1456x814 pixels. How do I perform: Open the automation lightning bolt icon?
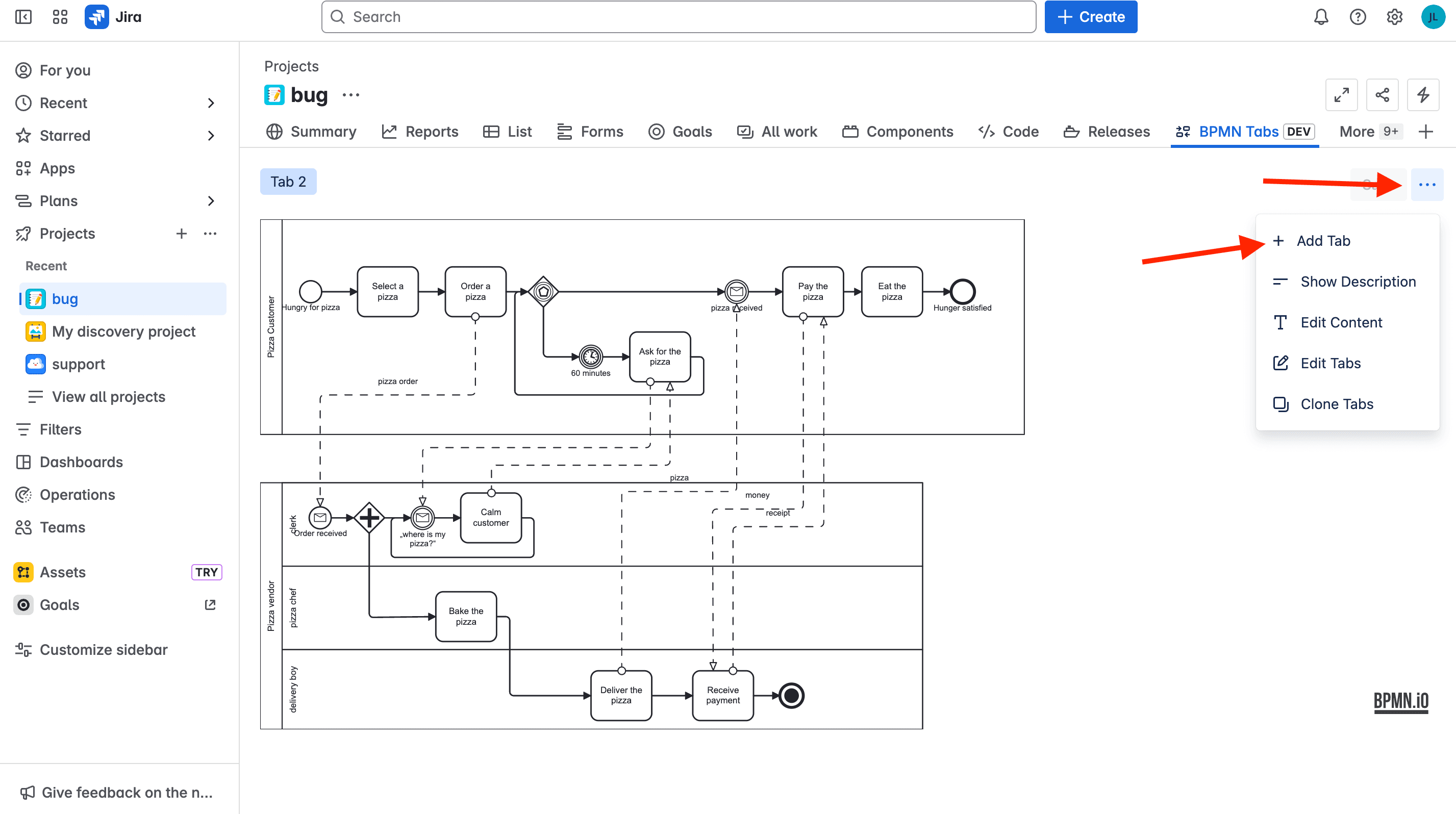pos(1423,95)
